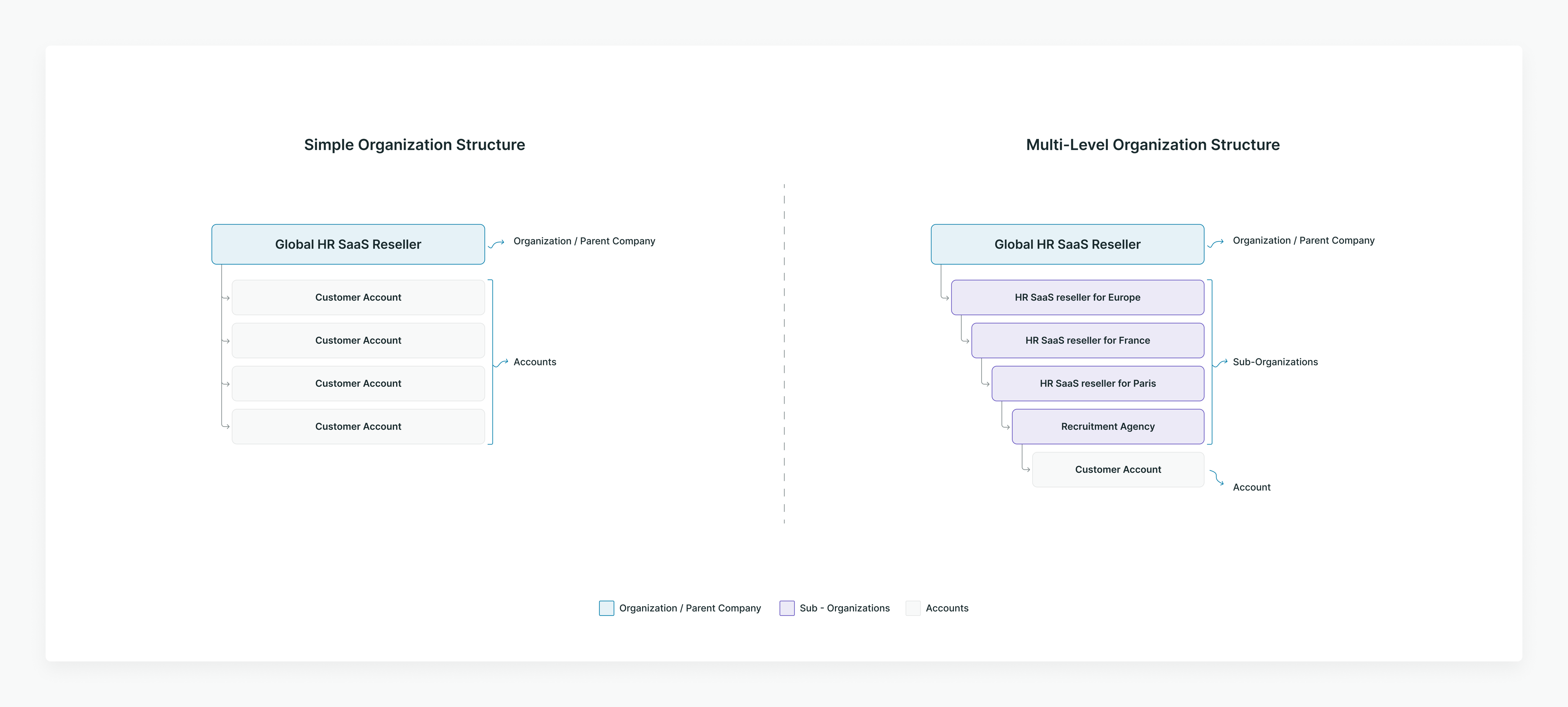1568x707 pixels.
Task: Click Multi-Level Organization Structure heading
Action: tap(1152, 144)
